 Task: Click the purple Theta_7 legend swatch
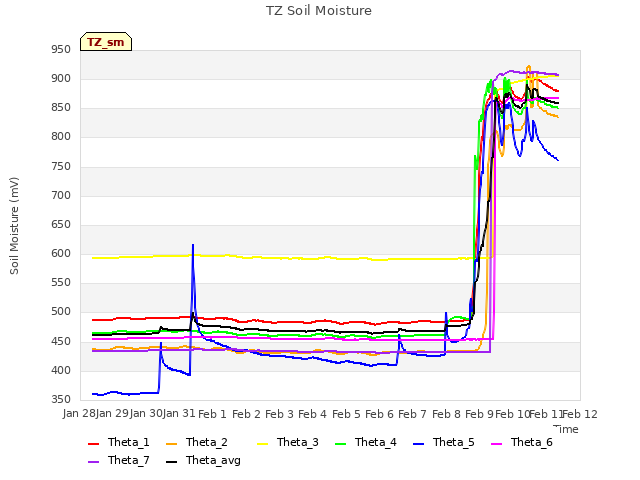(93, 462)
